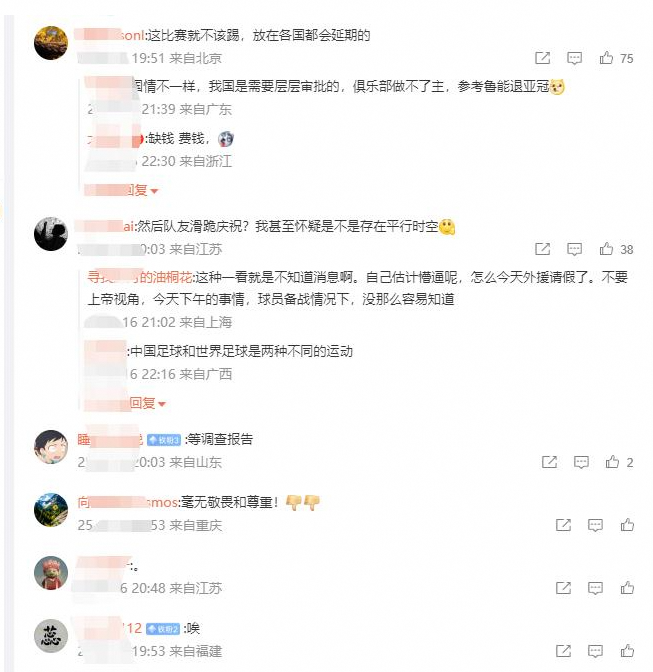
Task: Like the Fujian comment posted at 19:53
Action: click(627, 651)
